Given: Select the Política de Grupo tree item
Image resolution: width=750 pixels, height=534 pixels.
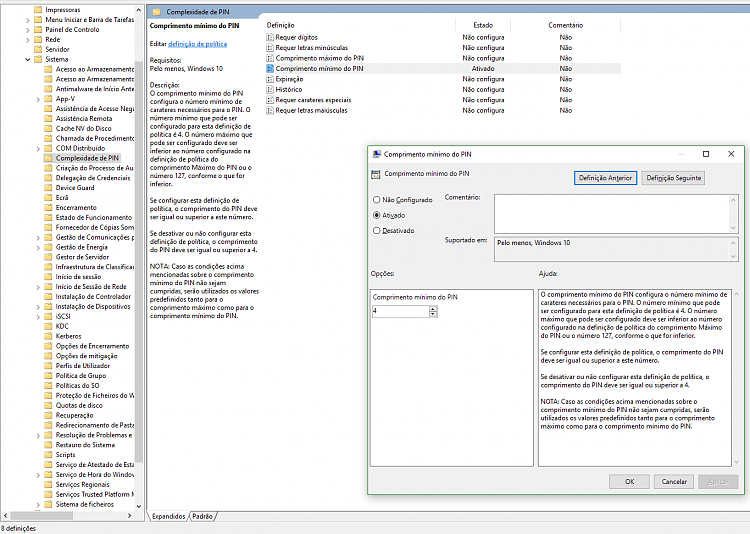Looking at the screenshot, I should tap(81, 376).
